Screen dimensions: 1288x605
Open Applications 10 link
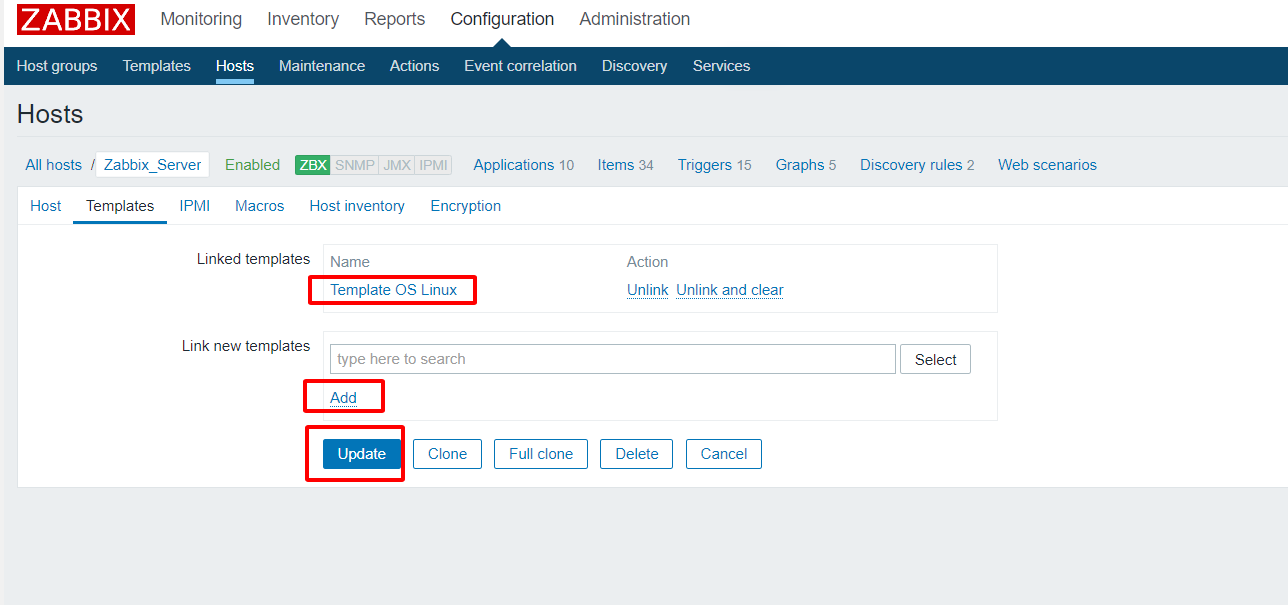(x=524, y=165)
